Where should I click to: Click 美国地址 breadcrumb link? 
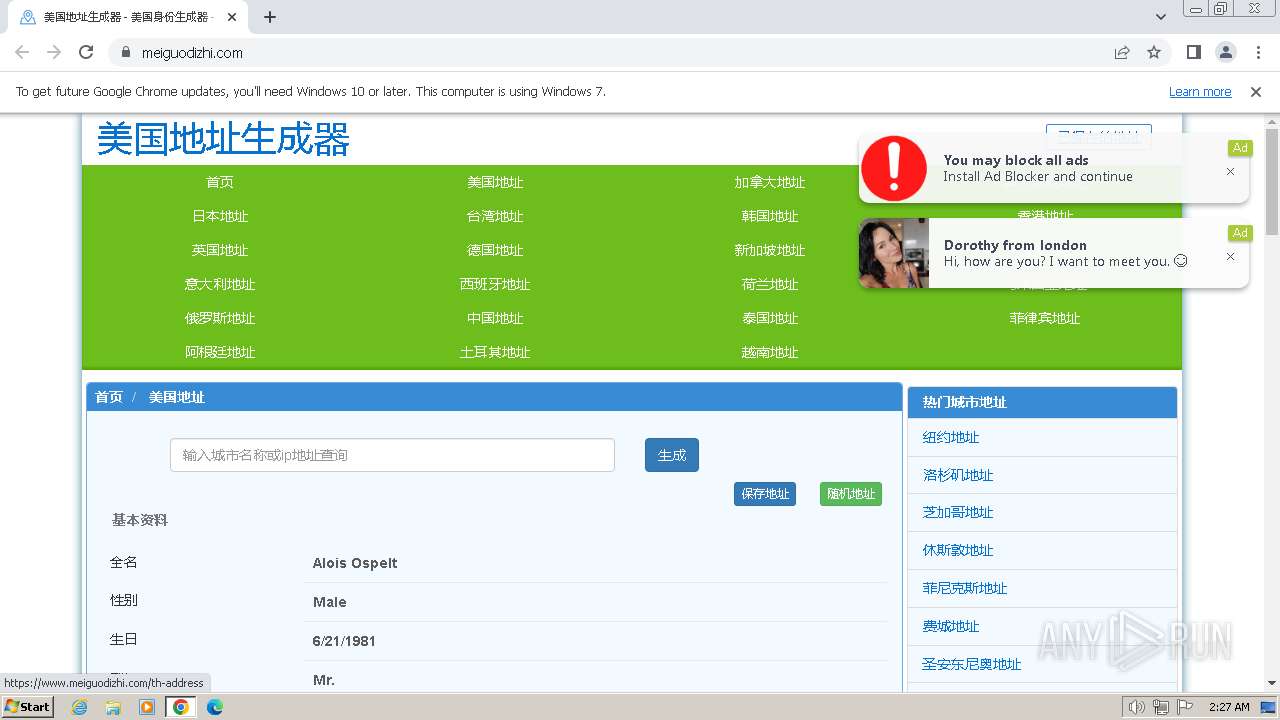tap(177, 397)
